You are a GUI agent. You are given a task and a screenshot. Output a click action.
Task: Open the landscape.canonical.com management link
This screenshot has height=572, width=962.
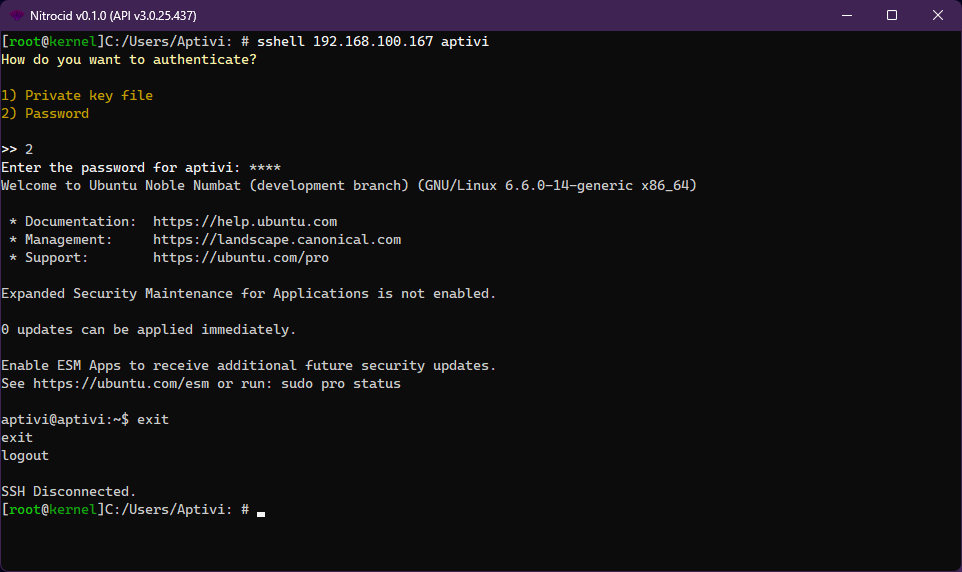(276, 240)
